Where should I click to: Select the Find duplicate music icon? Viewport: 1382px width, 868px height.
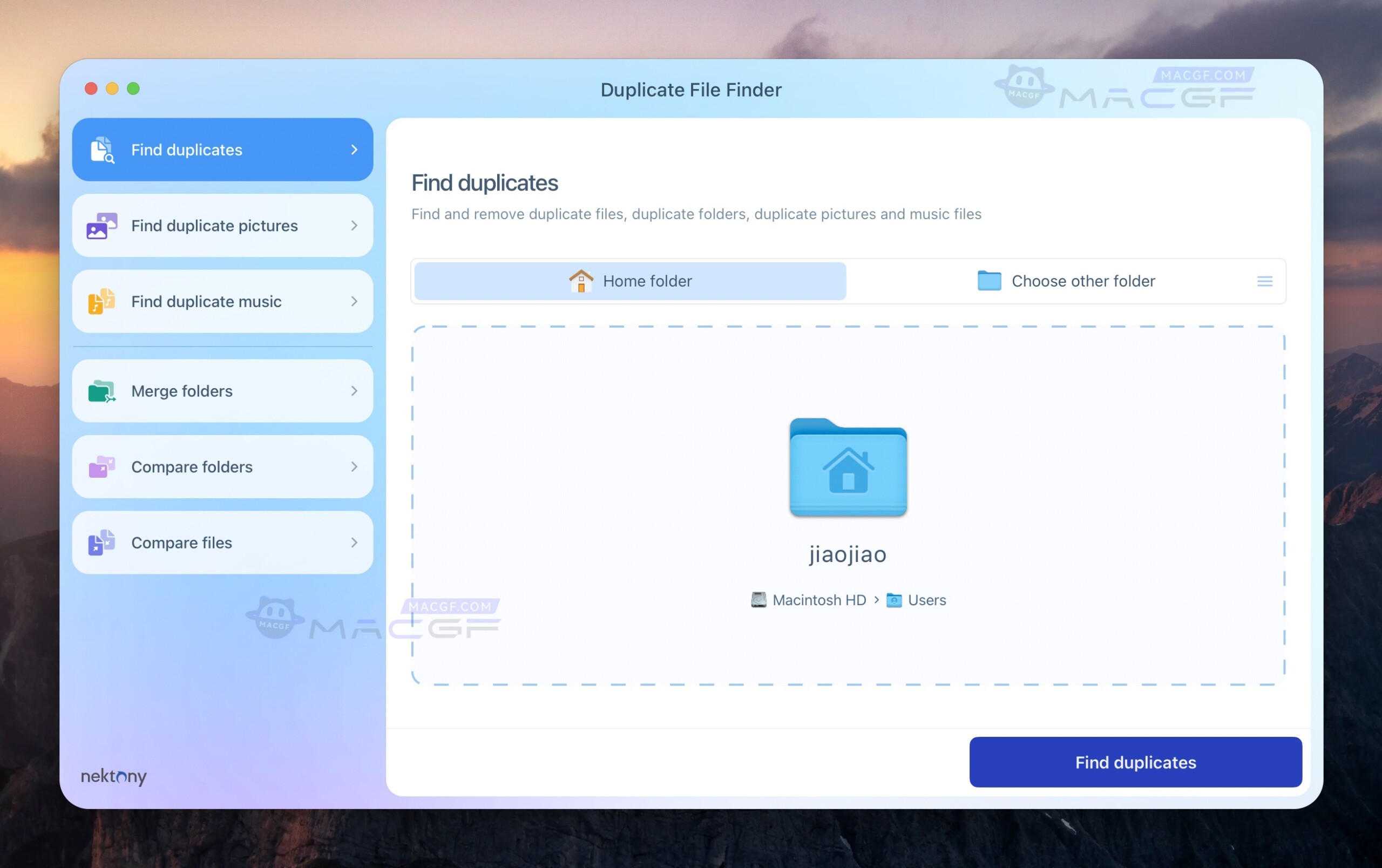103,301
